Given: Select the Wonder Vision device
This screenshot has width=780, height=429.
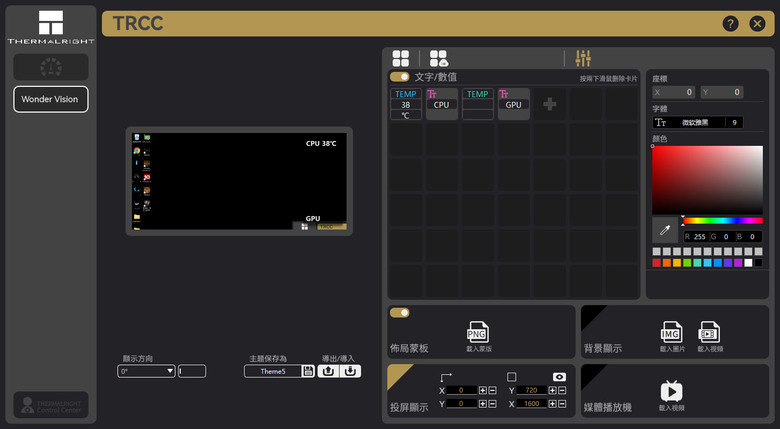Looking at the screenshot, I should tap(51, 99).
